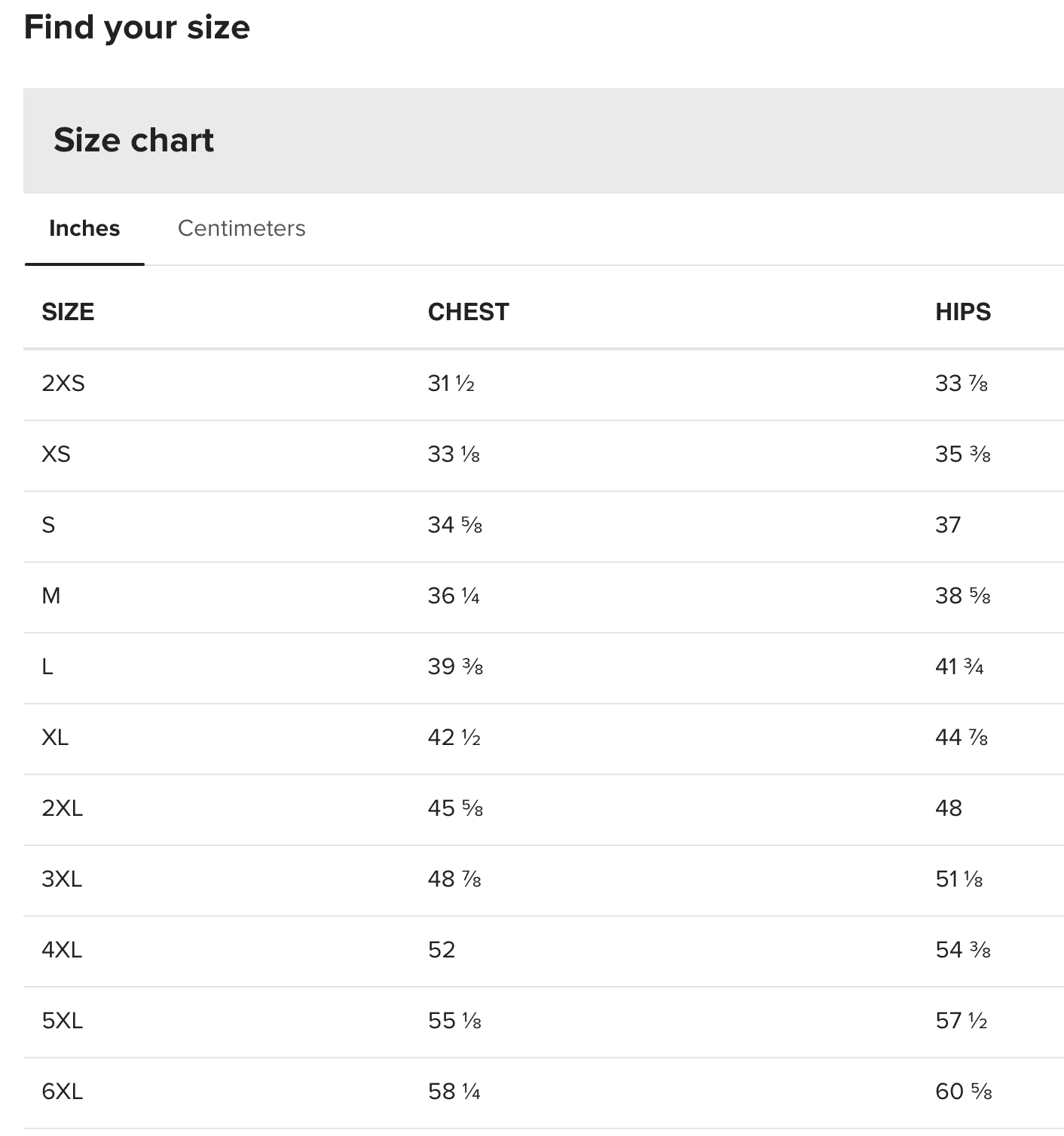Click the Find your size title
The height and width of the screenshot is (1136, 1064).
(x=136, y=27)
